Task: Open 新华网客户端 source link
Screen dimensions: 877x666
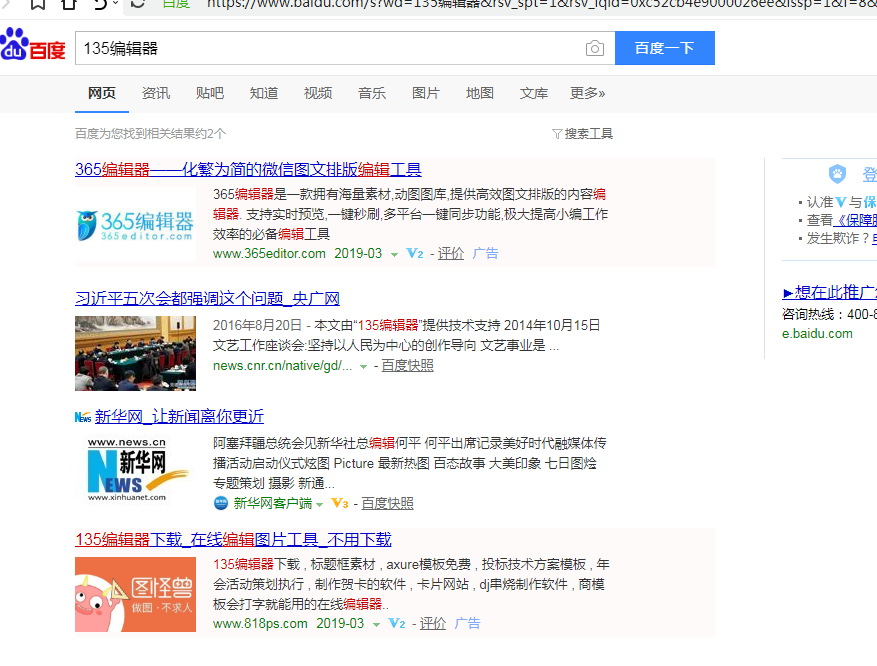Action: point(273,503)
